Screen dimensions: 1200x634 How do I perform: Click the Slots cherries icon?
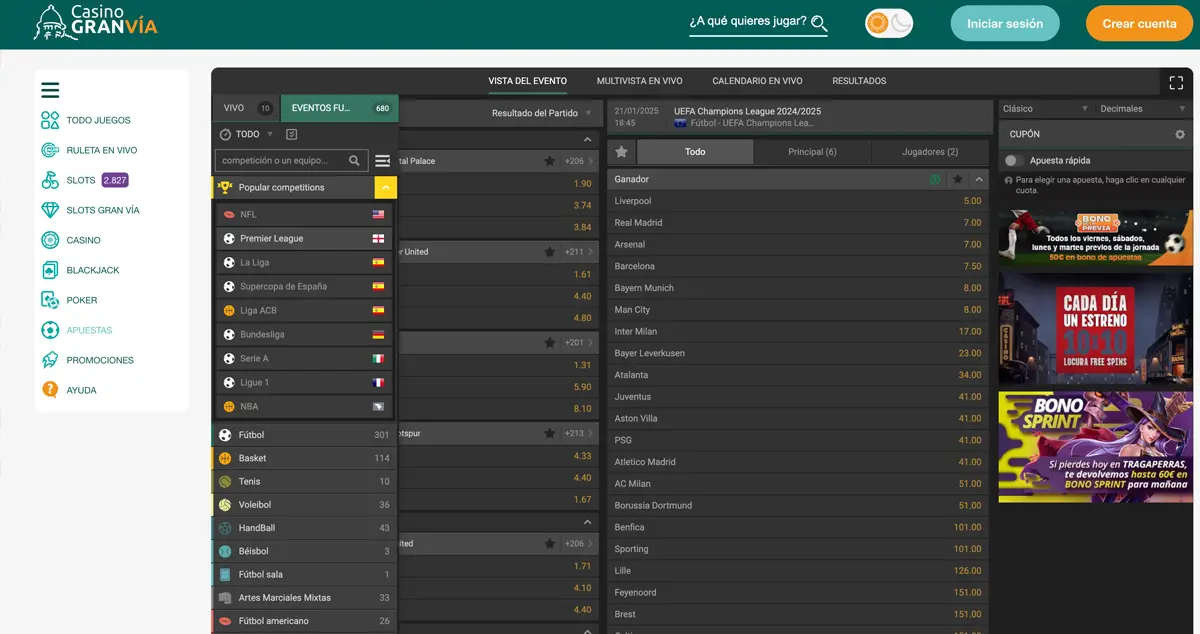[x=50, y=180]
